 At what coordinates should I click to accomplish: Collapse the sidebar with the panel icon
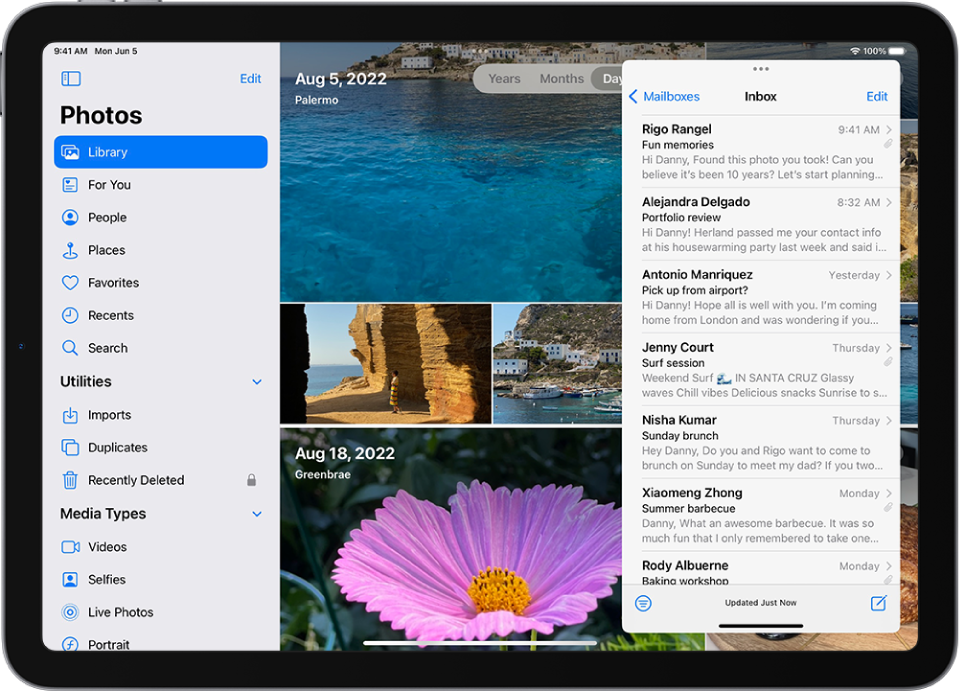pyautogui.click(x=70, y=78)
